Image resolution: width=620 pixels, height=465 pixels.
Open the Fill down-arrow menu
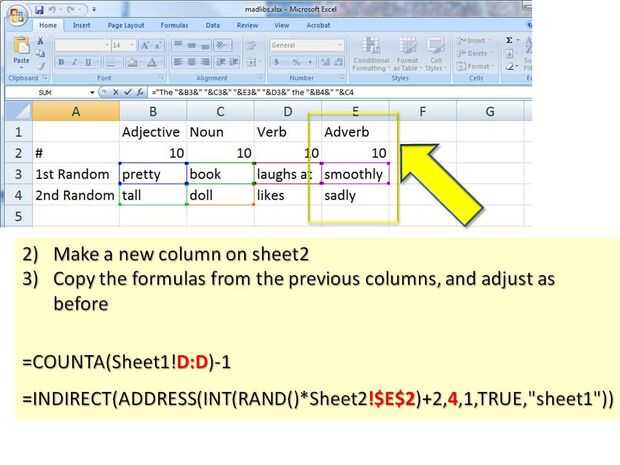pyautogui.click(x=509, y=53)
